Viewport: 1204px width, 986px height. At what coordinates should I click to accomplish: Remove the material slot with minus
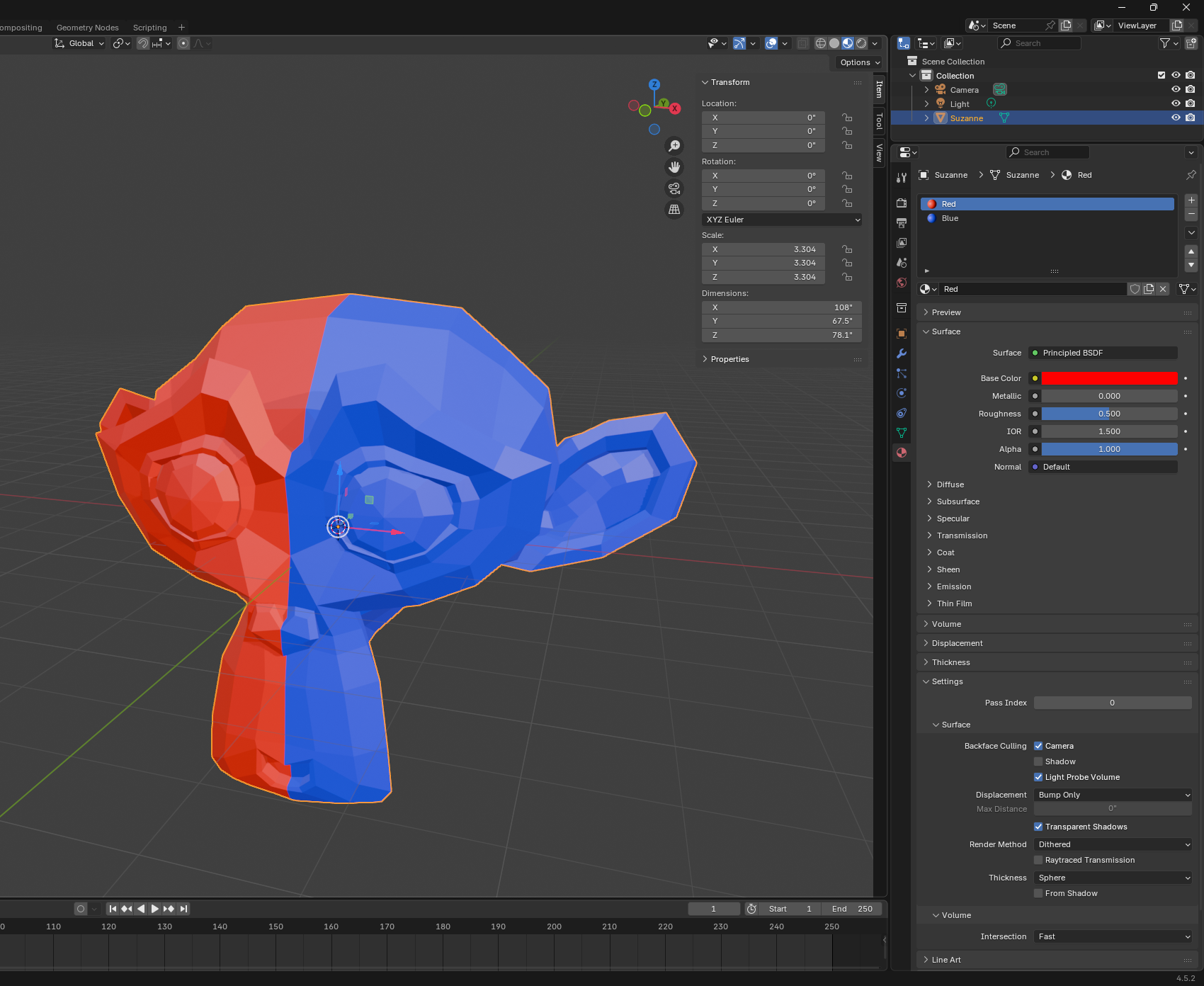click(x=1191, y=214)
